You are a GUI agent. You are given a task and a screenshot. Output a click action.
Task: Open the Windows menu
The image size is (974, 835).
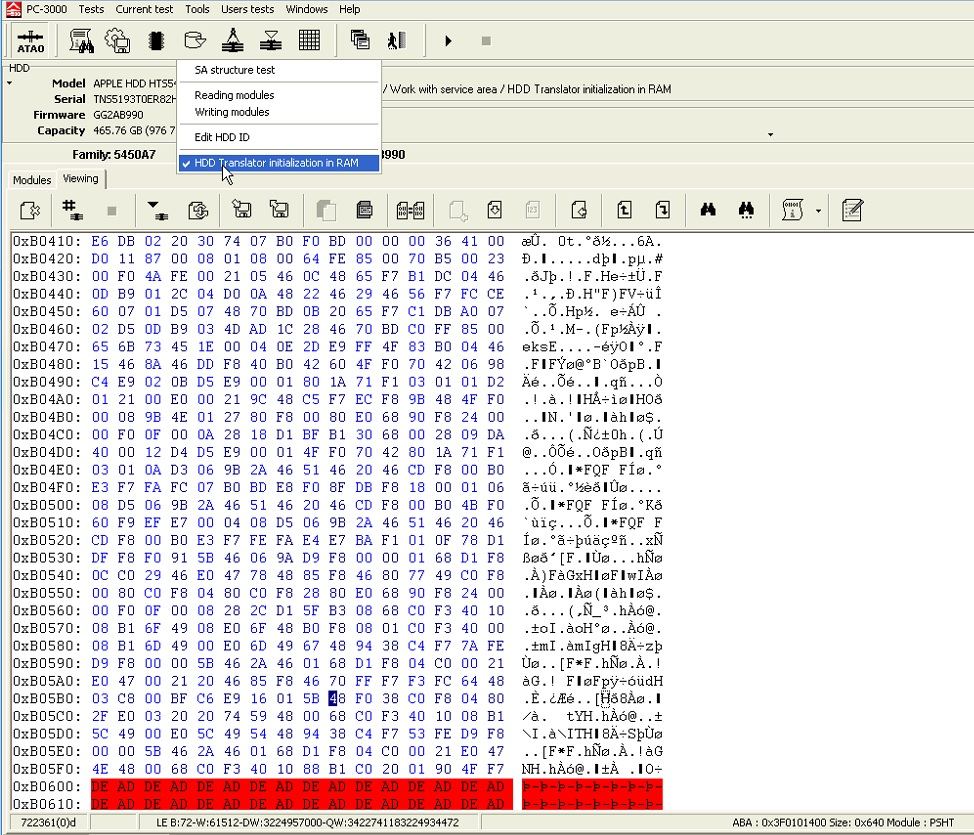point(306,9)
